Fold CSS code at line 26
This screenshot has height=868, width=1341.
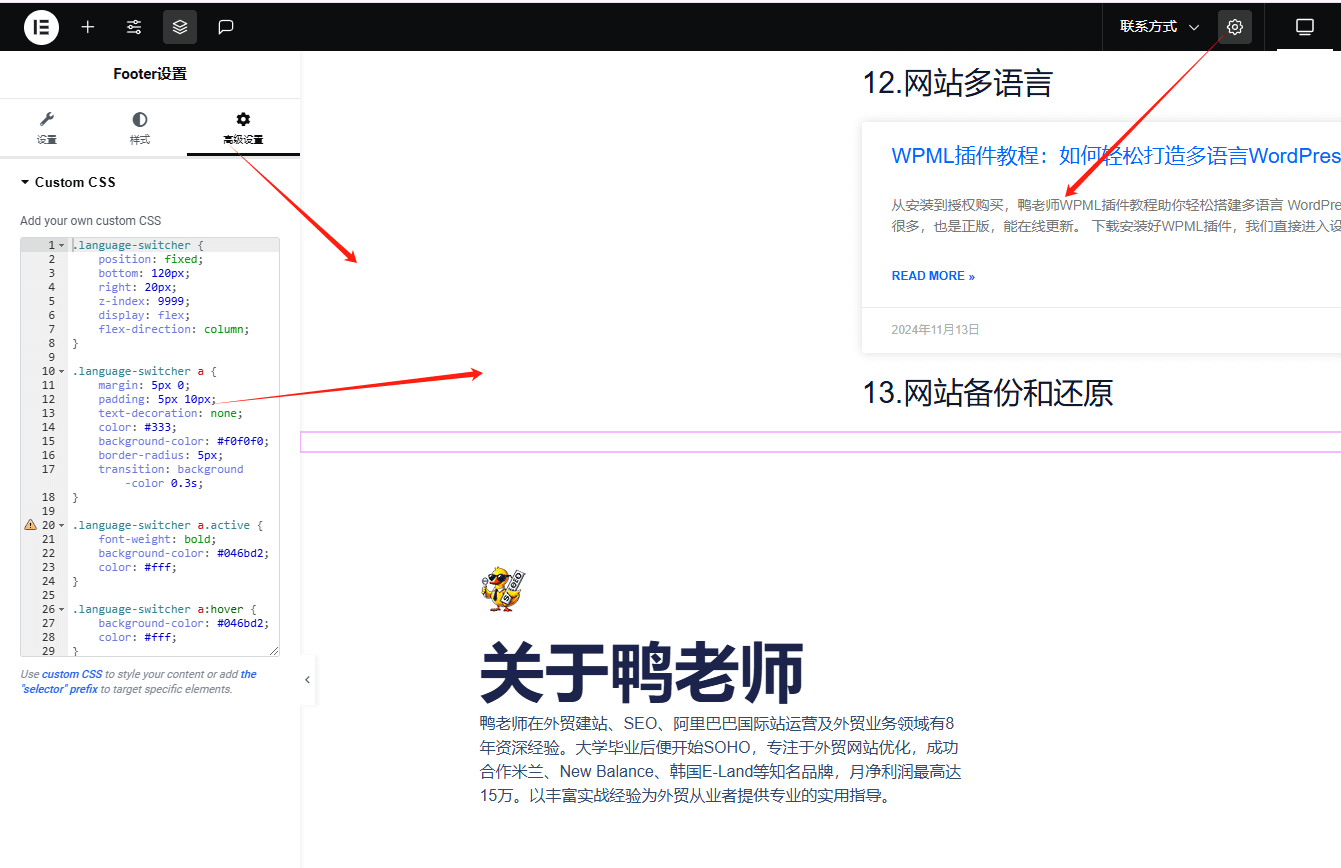point(61,609)
